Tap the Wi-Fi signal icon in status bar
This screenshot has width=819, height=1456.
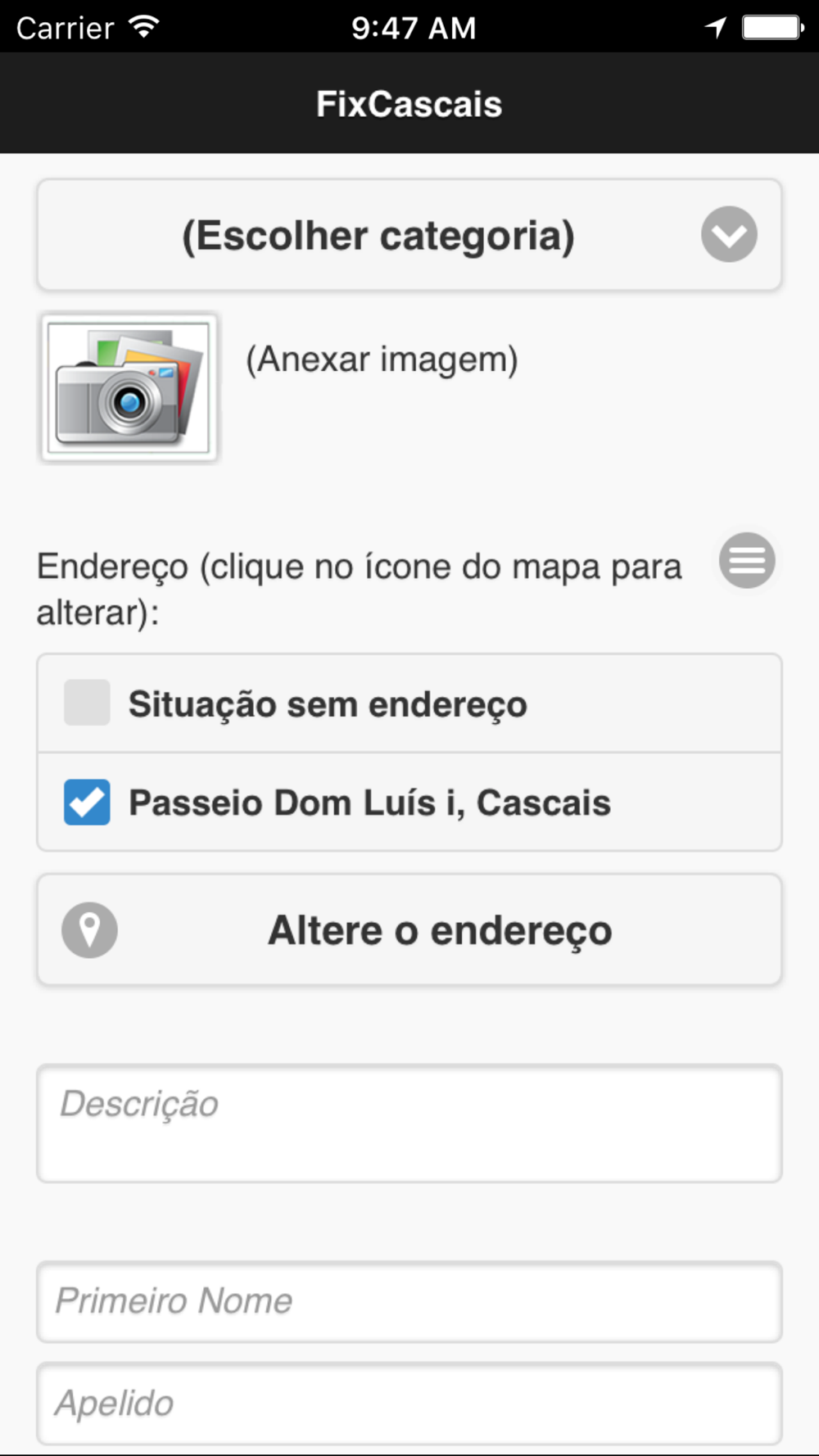click(x=144, y=27)
